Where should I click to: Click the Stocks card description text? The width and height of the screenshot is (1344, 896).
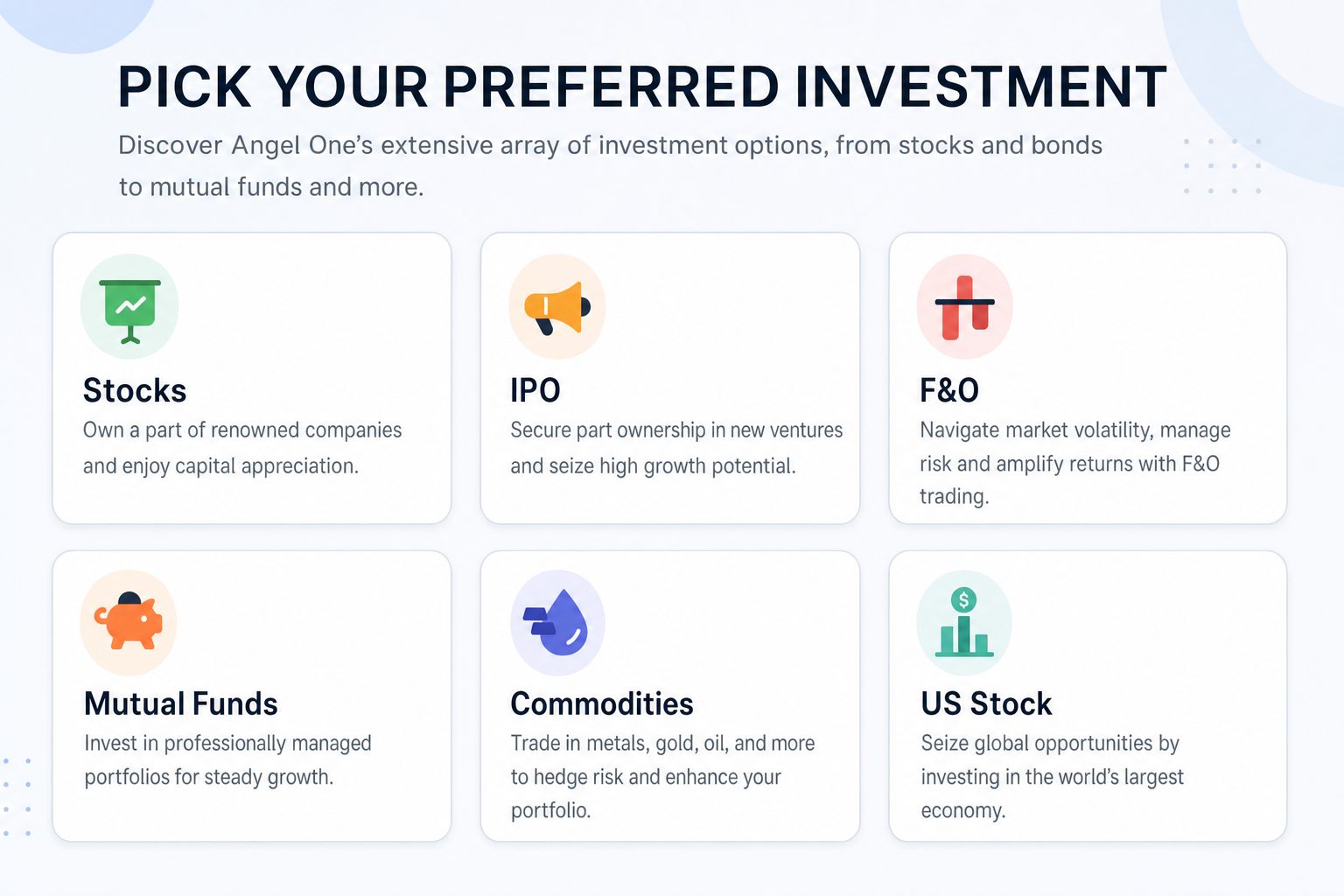242,448
